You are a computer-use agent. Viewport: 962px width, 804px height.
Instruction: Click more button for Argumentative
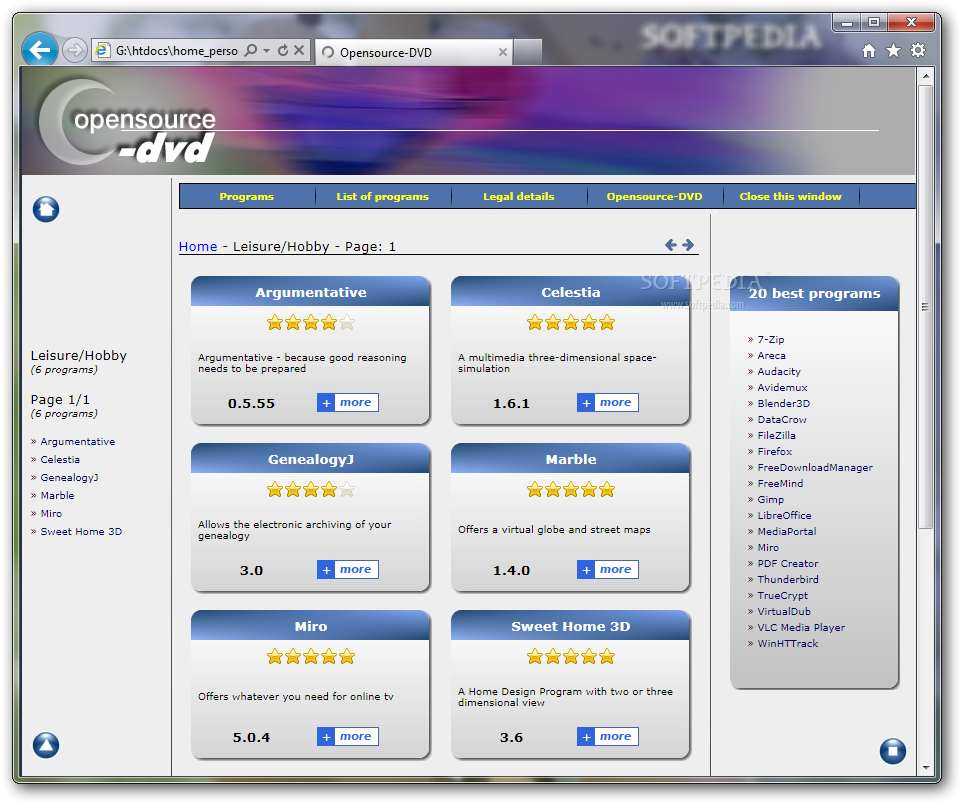(348, 403)
